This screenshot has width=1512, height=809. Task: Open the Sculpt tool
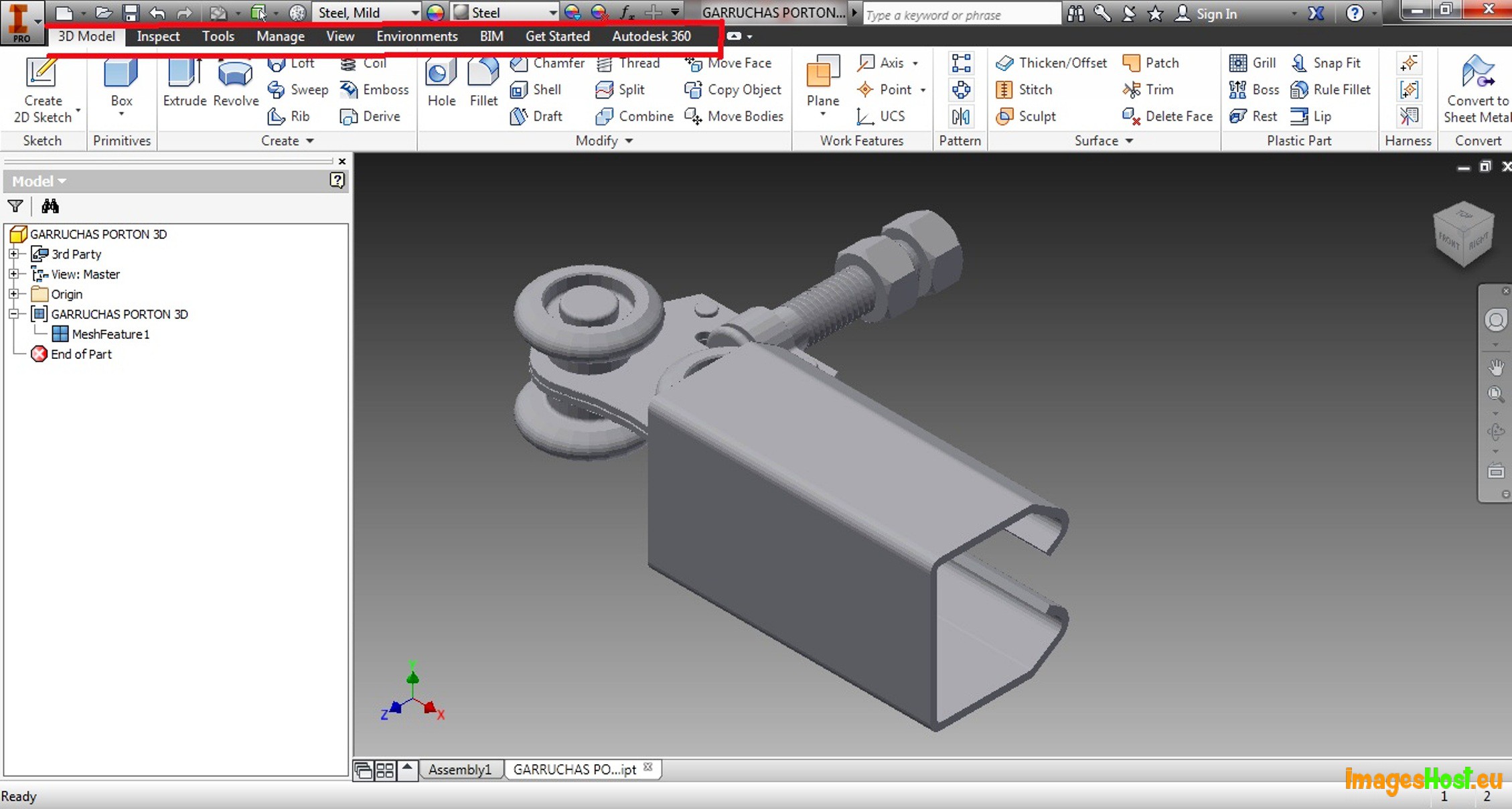point(1026,117)
